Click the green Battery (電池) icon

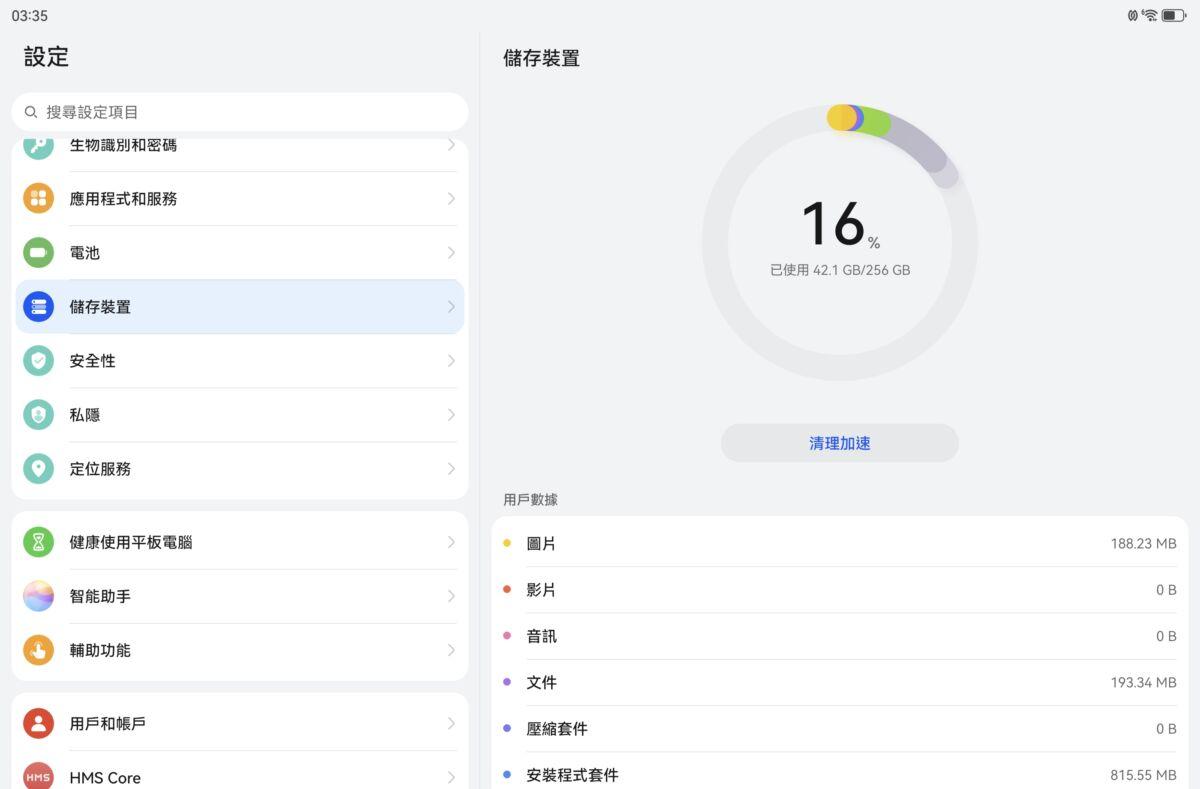click(38, 253)
